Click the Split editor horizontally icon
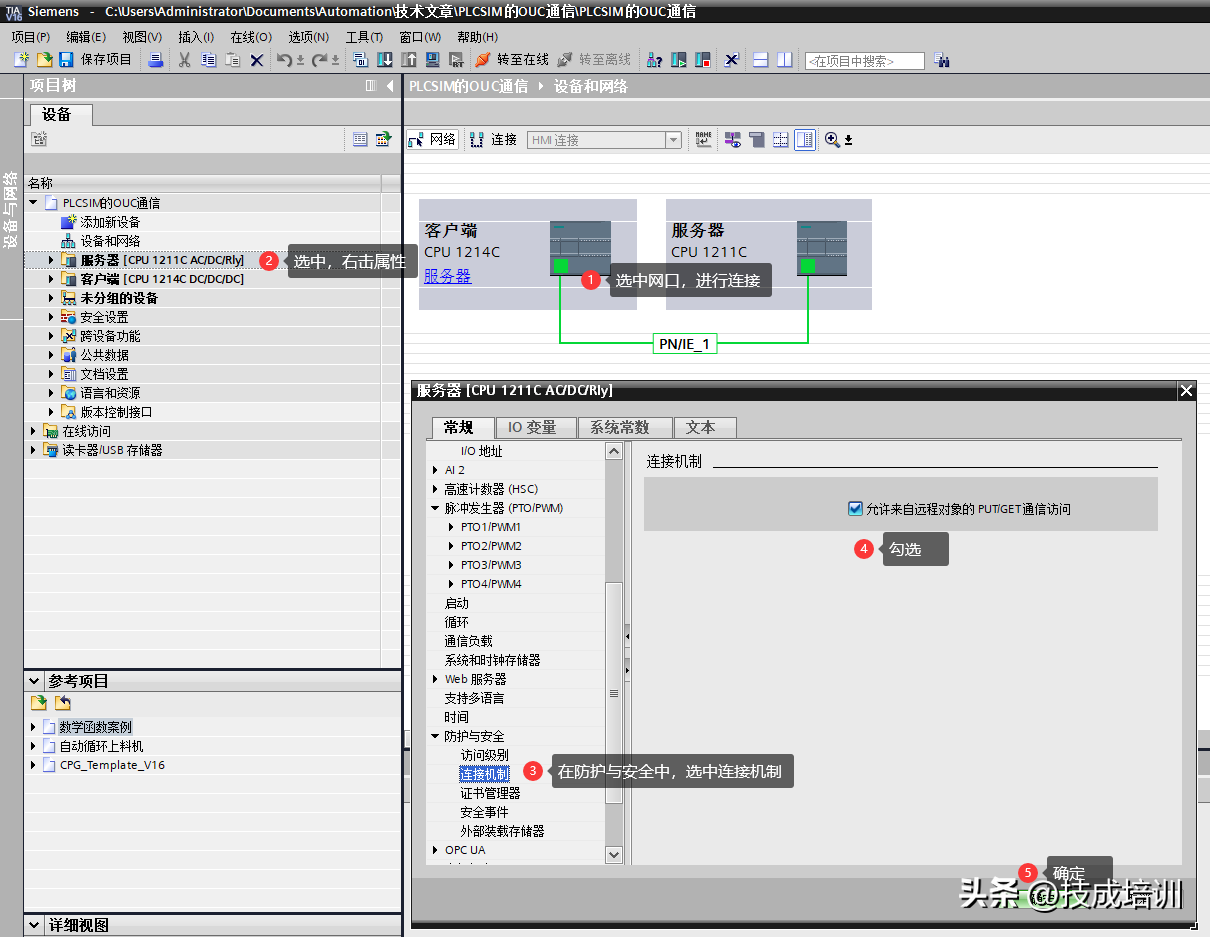1210x937 pixels. [761, 60]
